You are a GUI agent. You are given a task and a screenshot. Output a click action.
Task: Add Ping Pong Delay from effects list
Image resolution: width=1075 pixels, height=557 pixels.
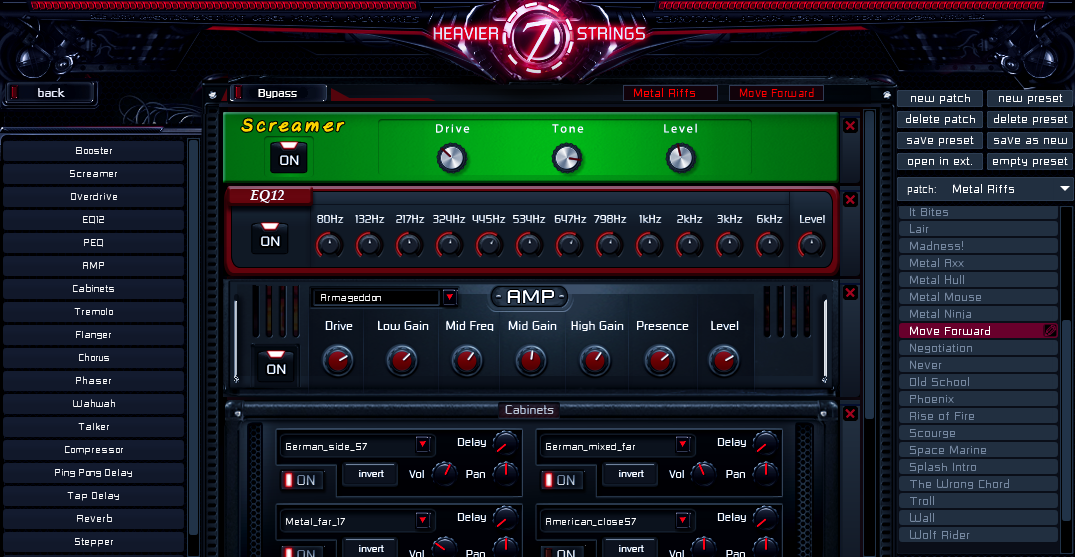(x=93, y=473)
